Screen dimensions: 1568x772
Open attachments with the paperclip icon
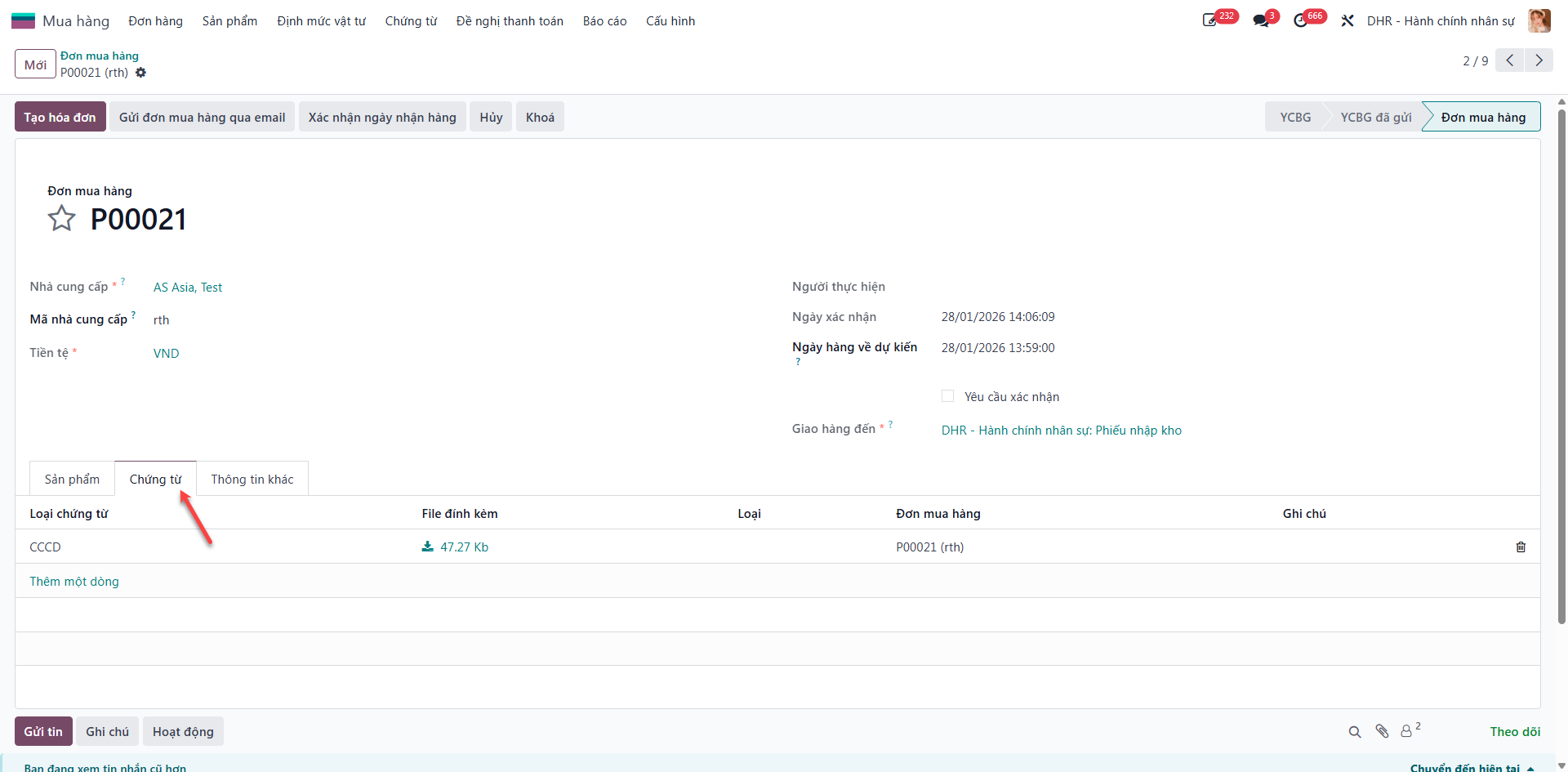click(1382, 732)
